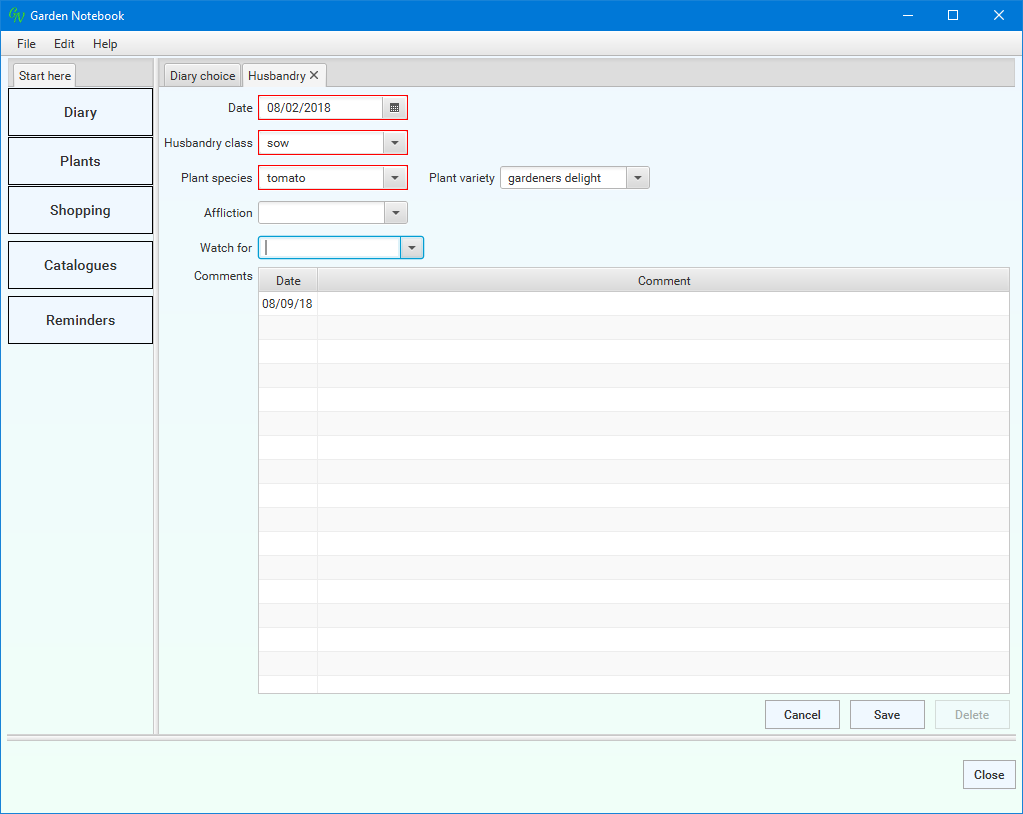Open the File menu
The image size is (1023, 814).
click(x=26, y=44)
